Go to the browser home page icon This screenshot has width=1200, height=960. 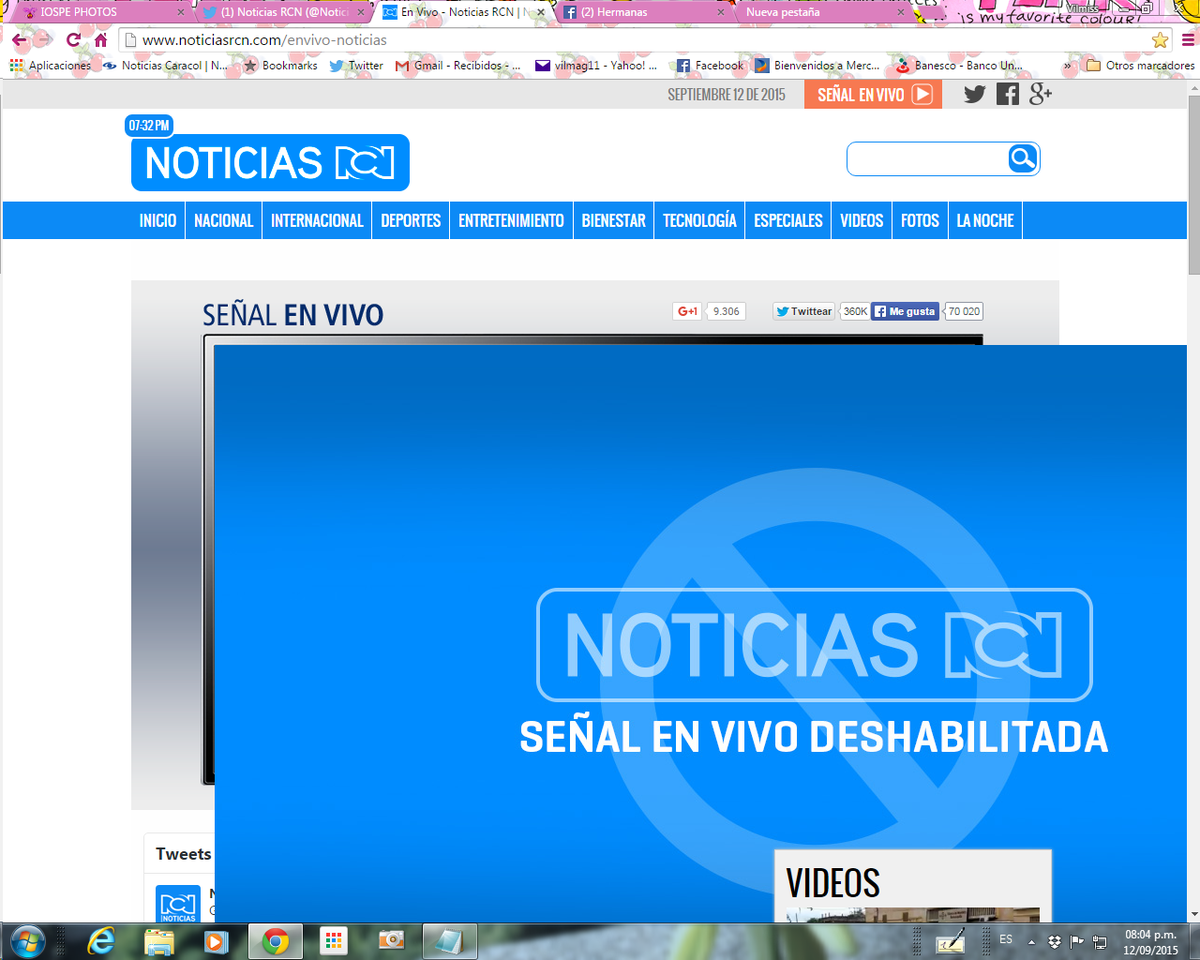tap(100, 40)
